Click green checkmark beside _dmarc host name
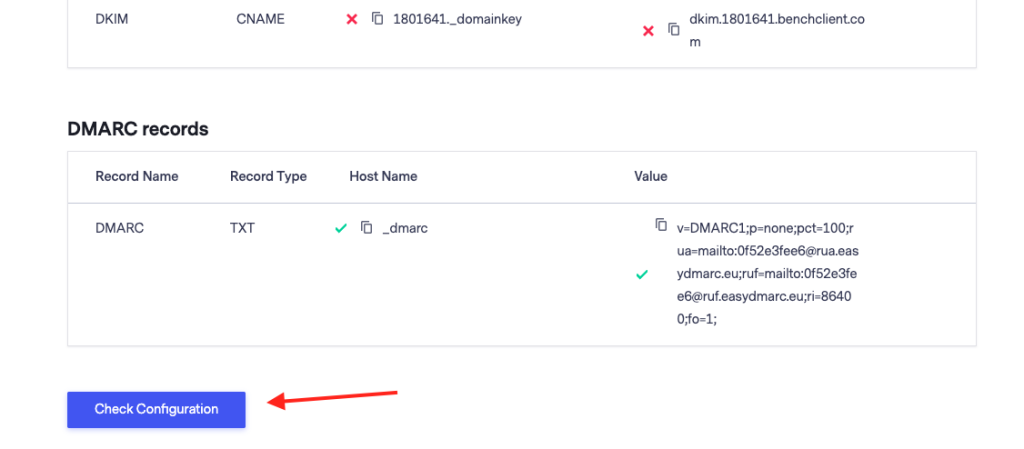 coord(341,229)
